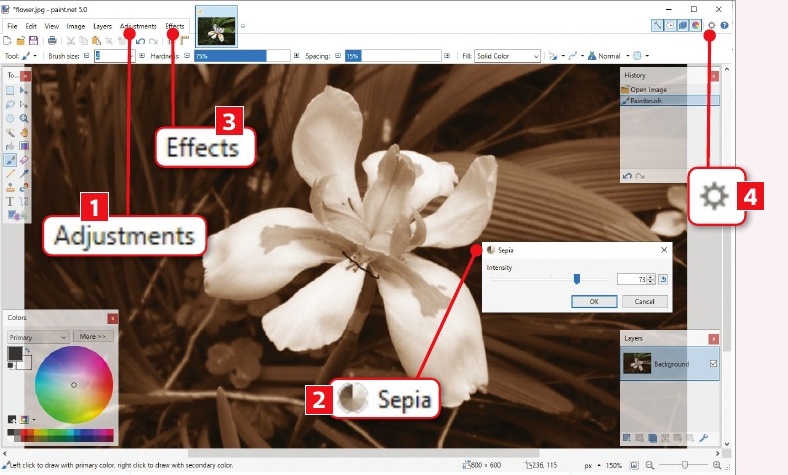Open the Fill Solid Color dropdown

point(507,56)
